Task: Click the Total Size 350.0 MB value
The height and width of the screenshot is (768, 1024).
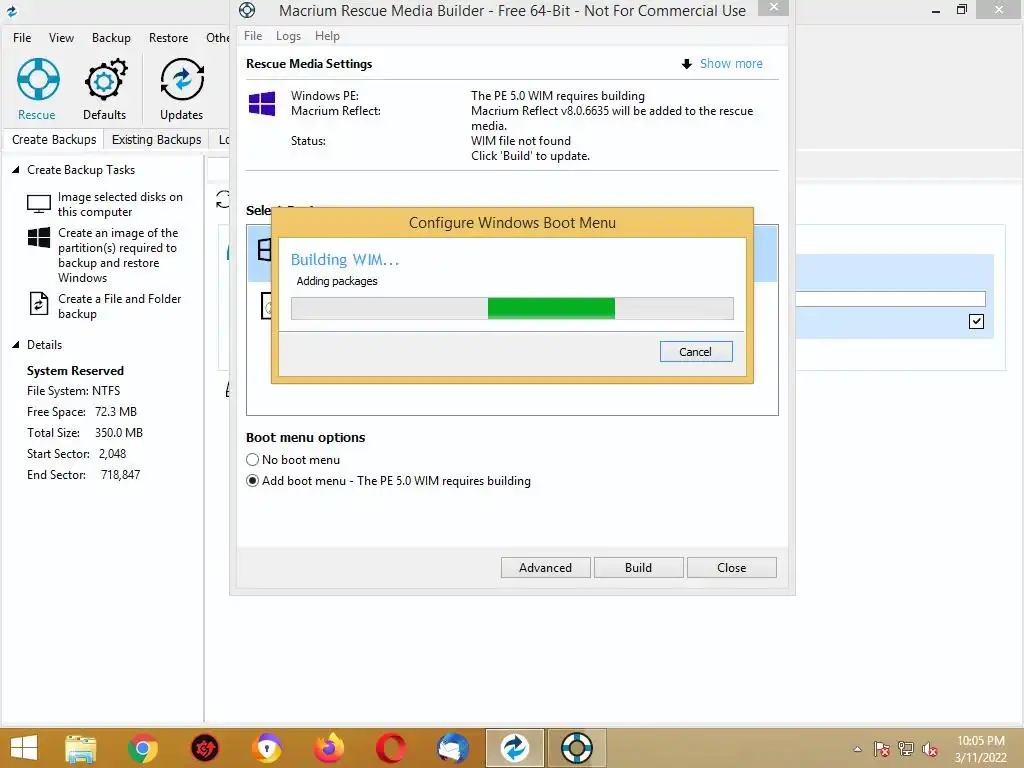Action: coord(119,432)
